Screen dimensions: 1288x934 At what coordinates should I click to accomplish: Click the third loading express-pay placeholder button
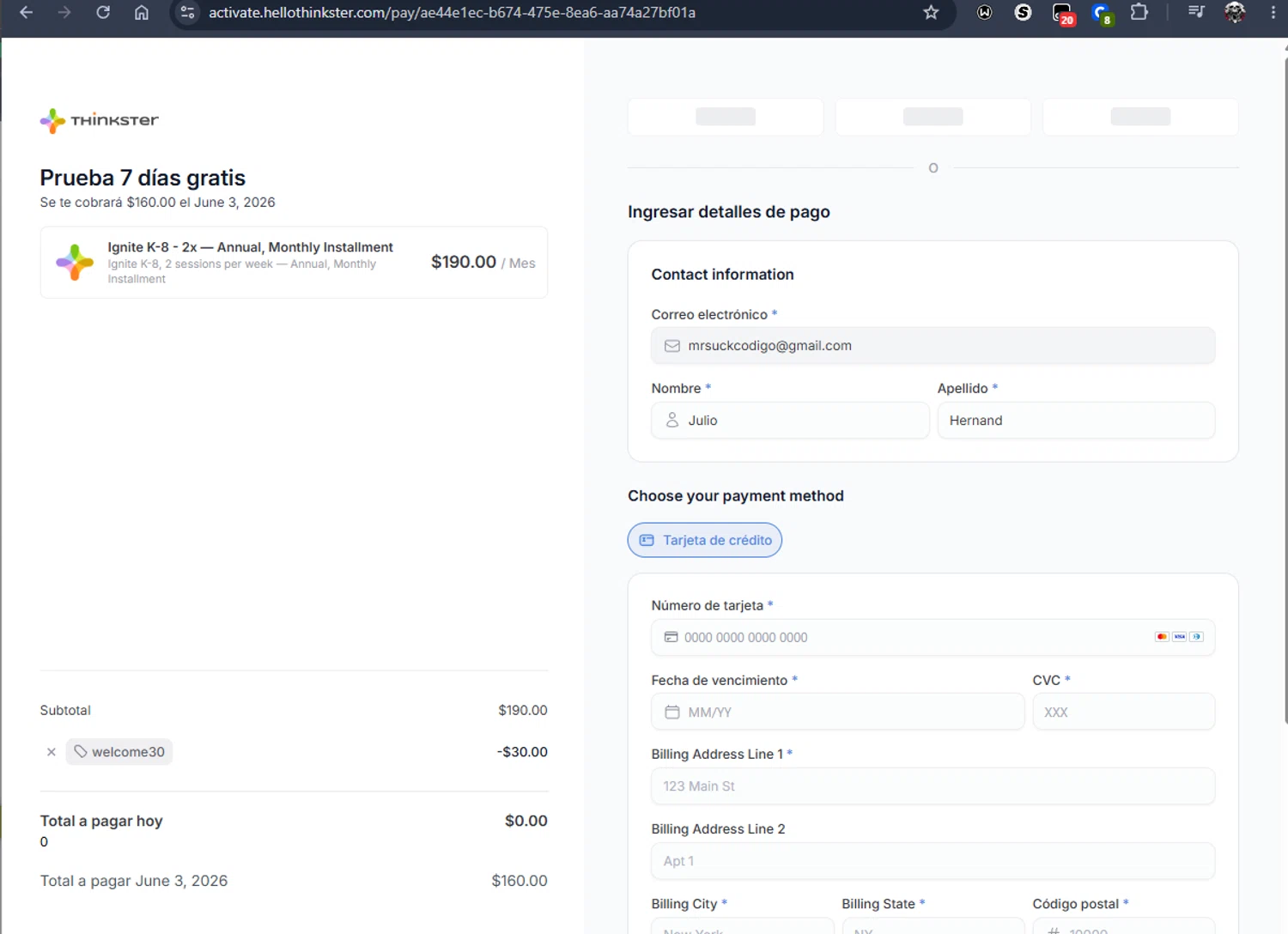[1140, 117]
